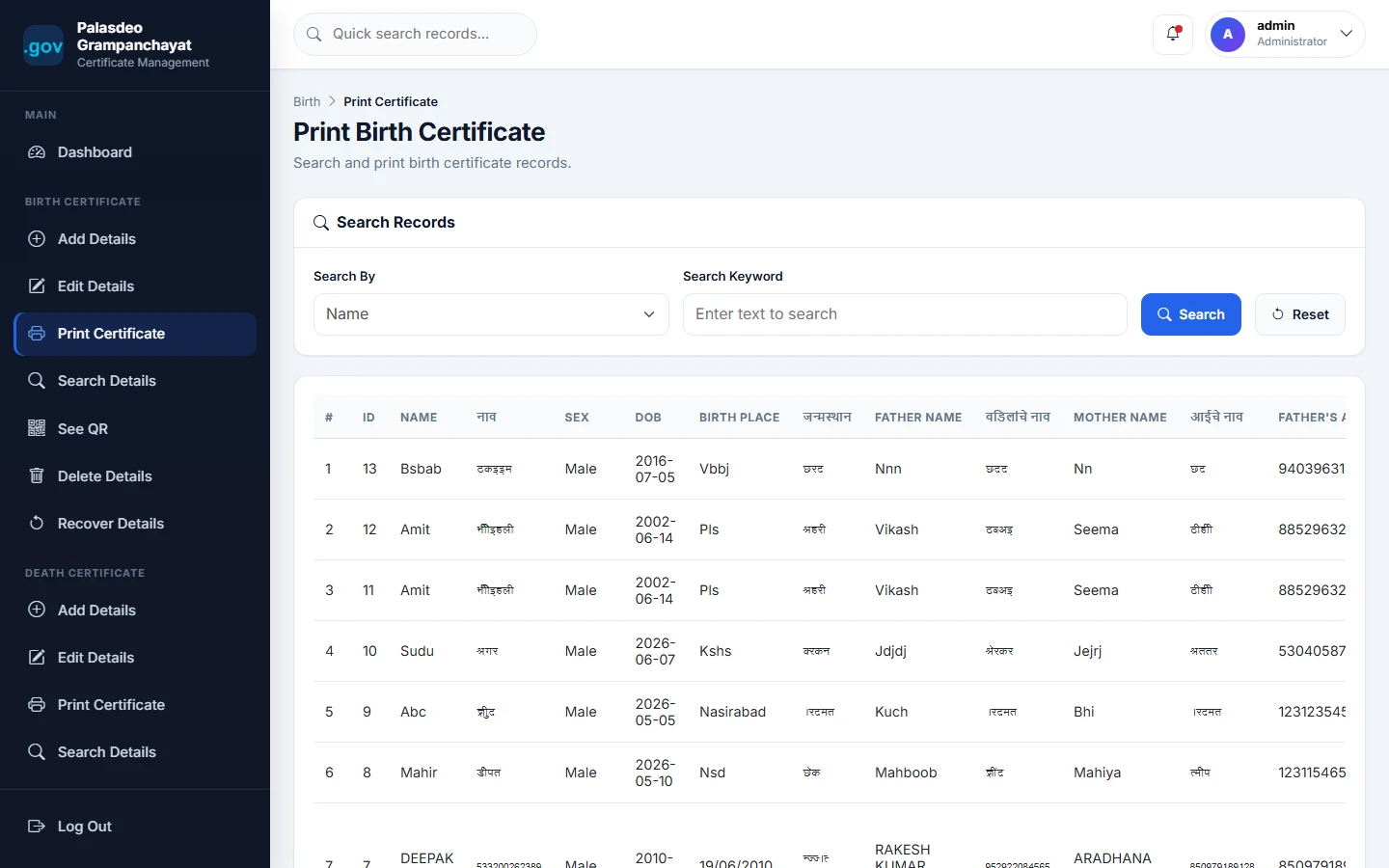Open See QR page
The height and width of the screenshot is (868, 1389).
(x=135, y=429)
